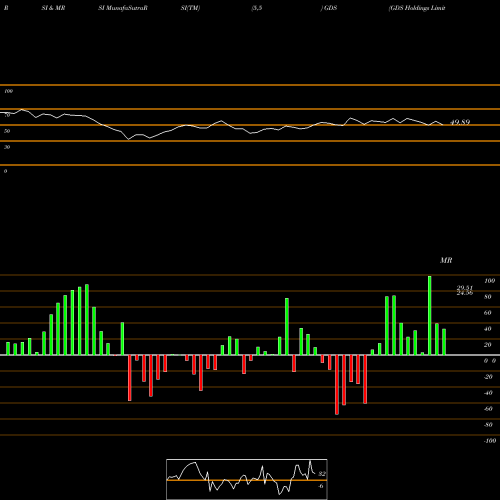
Task: Click the 'MR' panel label
Action: (446, 260)
